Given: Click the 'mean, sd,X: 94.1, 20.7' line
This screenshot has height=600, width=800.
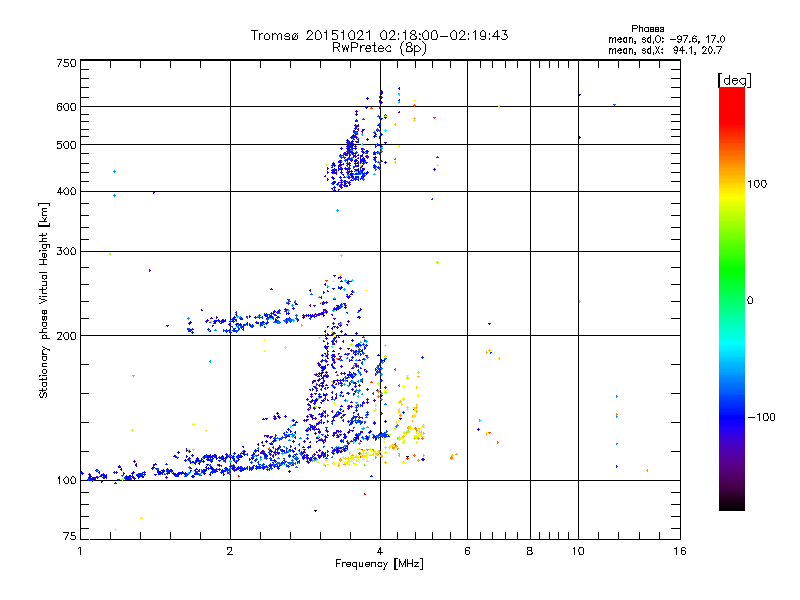Looking at the screenshot, I should click(665, 50).
